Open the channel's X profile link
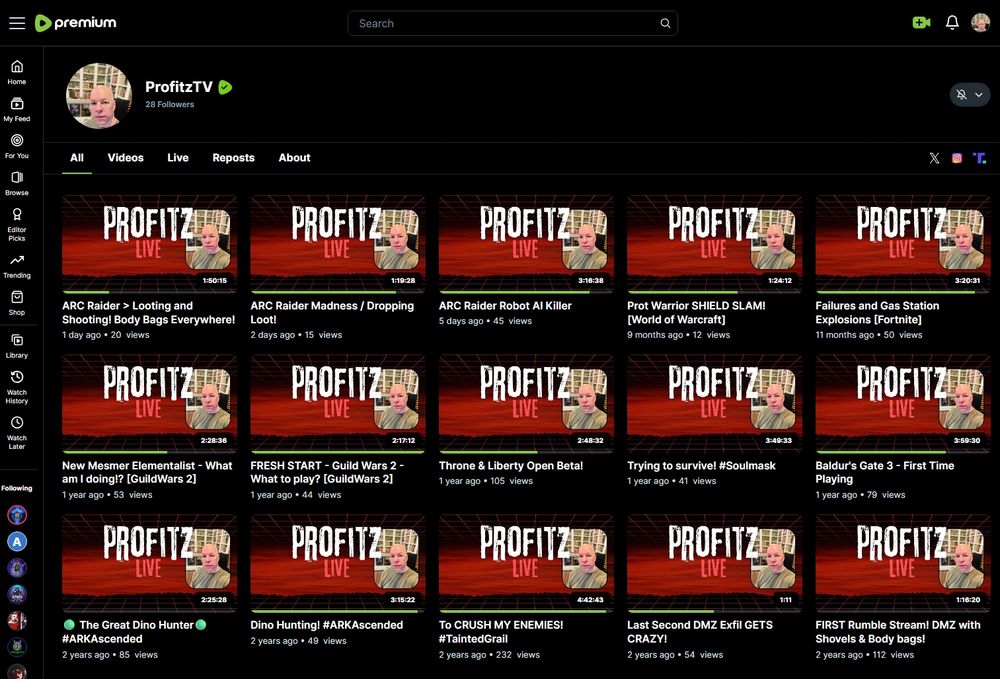 point(934,158)
